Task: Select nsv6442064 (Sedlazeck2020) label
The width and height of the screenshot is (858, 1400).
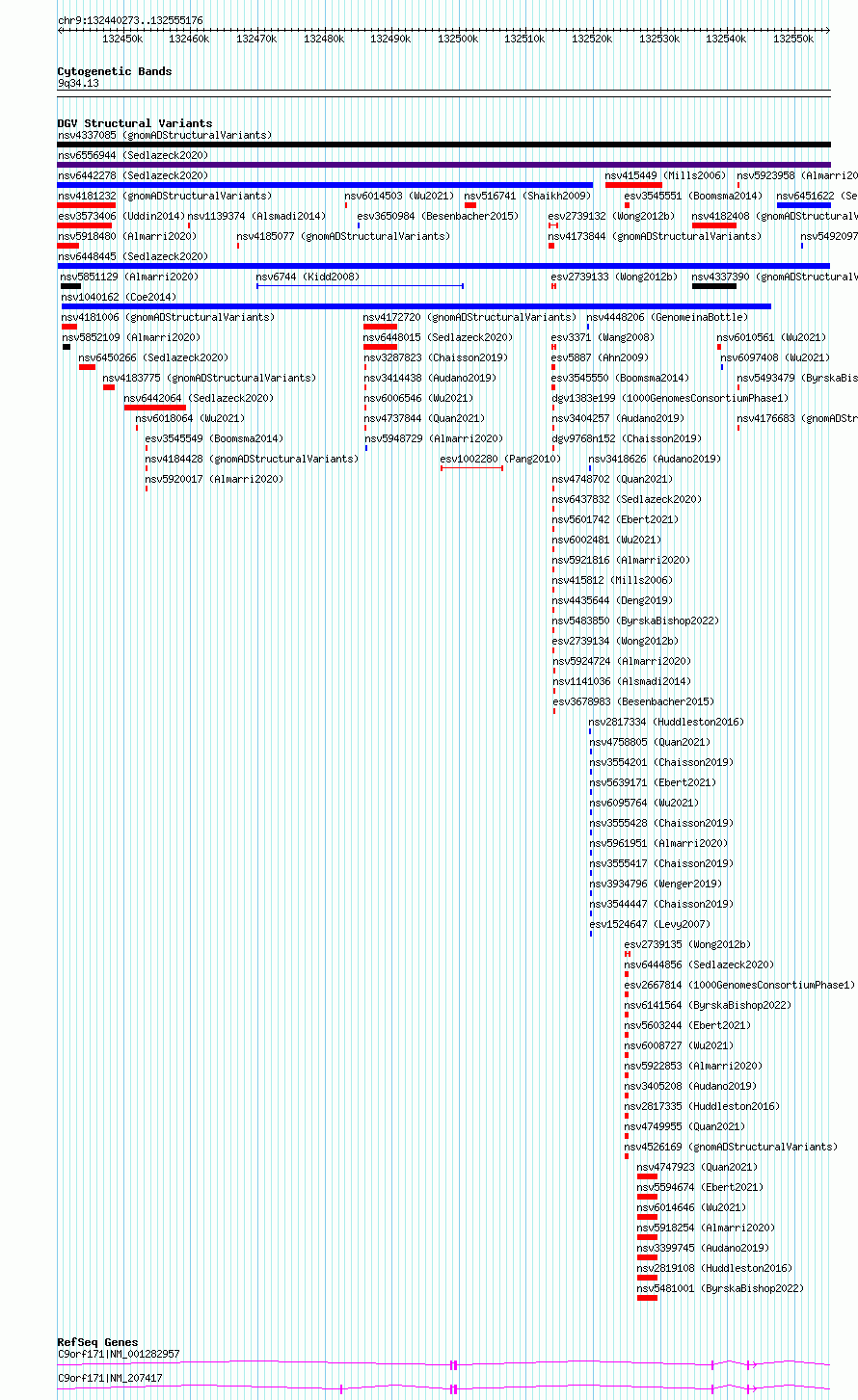Action: [x=199, y=398]
